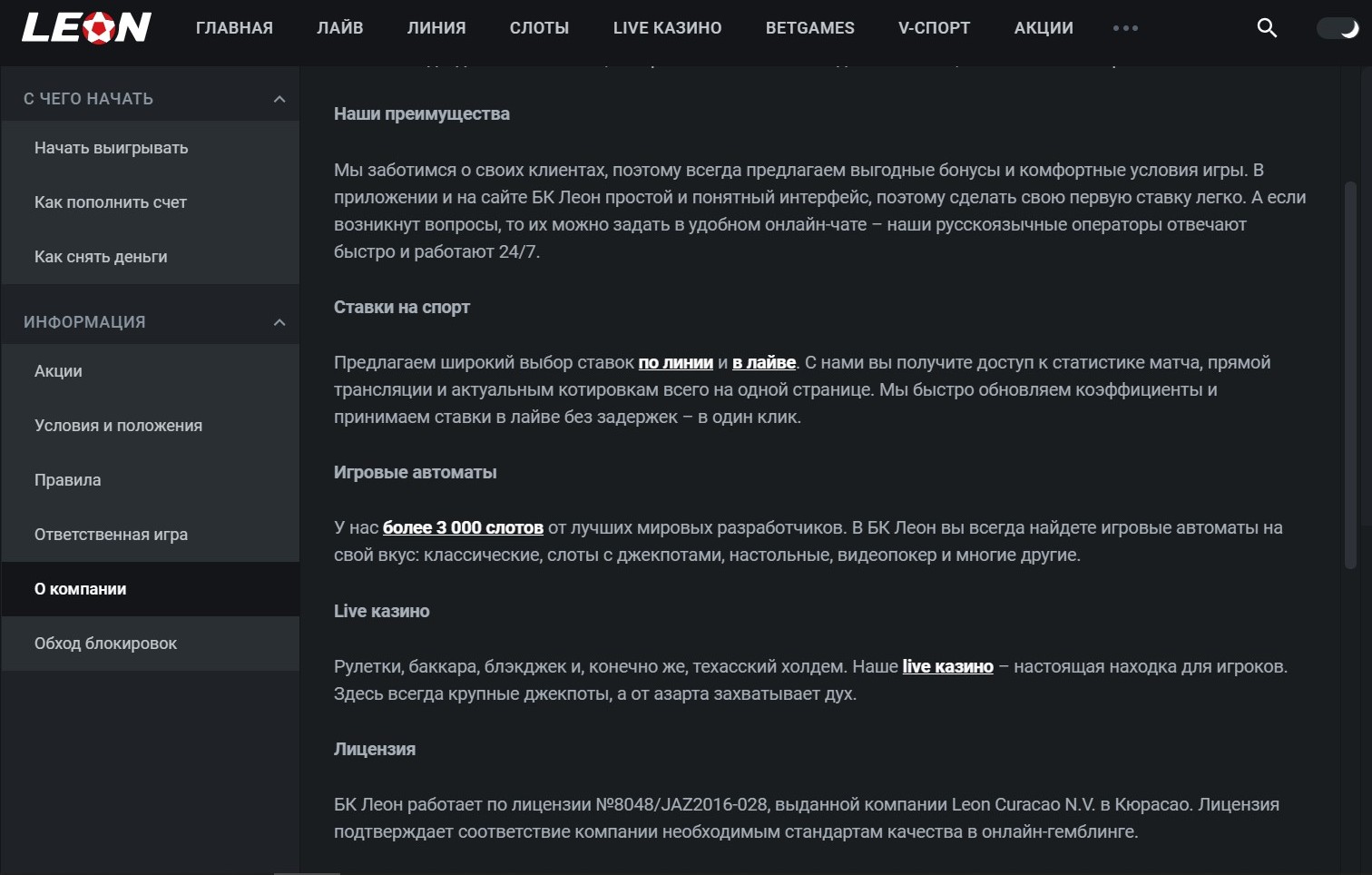Open V-СПОРТ in top navigation
Image resolution: width=1372 pixels, height=875 pixels.
935,28
